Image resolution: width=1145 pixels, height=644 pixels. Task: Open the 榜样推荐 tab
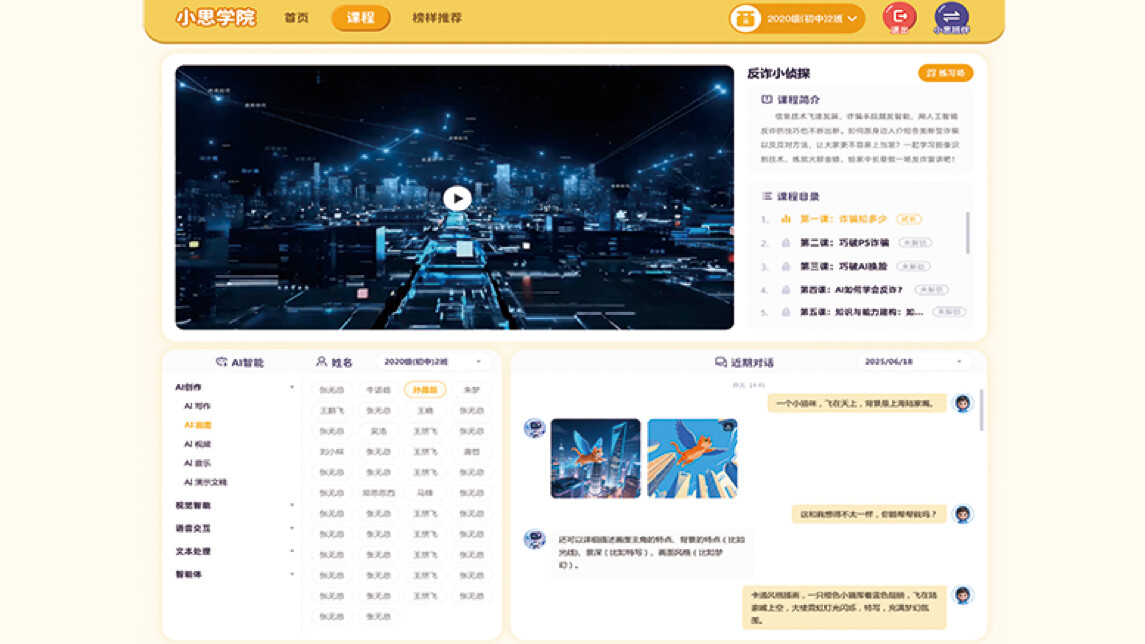pyautogui.click(x=437, y=18)
